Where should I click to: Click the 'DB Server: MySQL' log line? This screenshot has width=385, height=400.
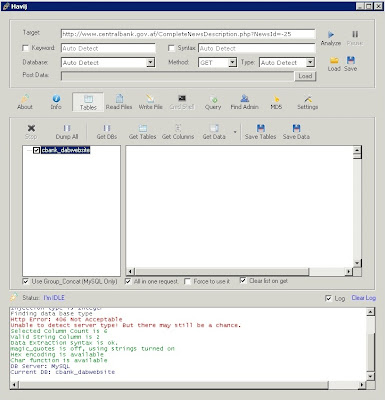pos(40,366)
